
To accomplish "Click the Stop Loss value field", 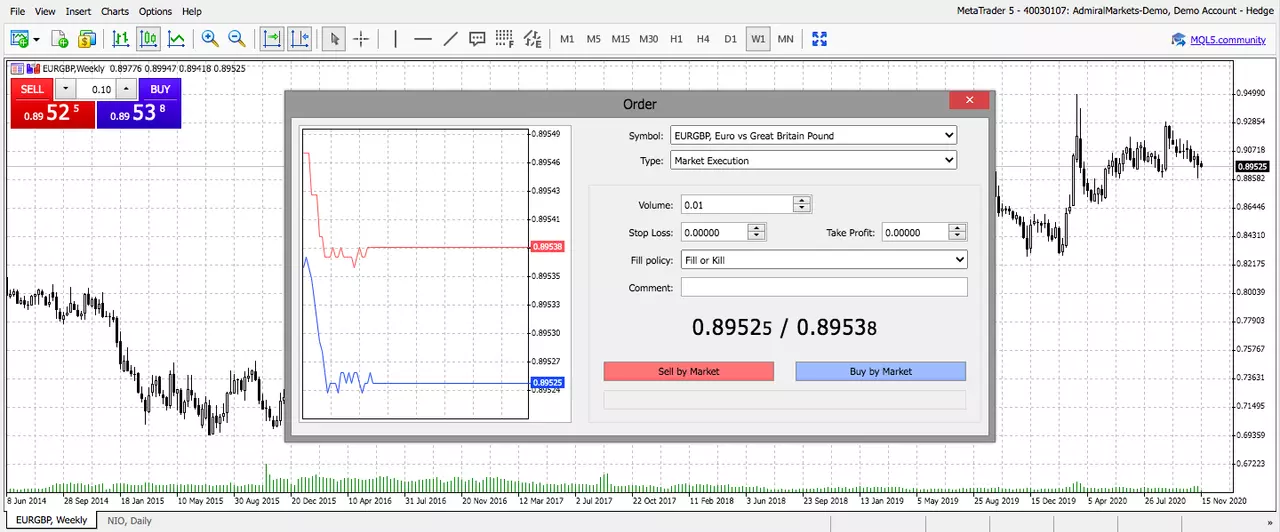I will pos(714,232).
